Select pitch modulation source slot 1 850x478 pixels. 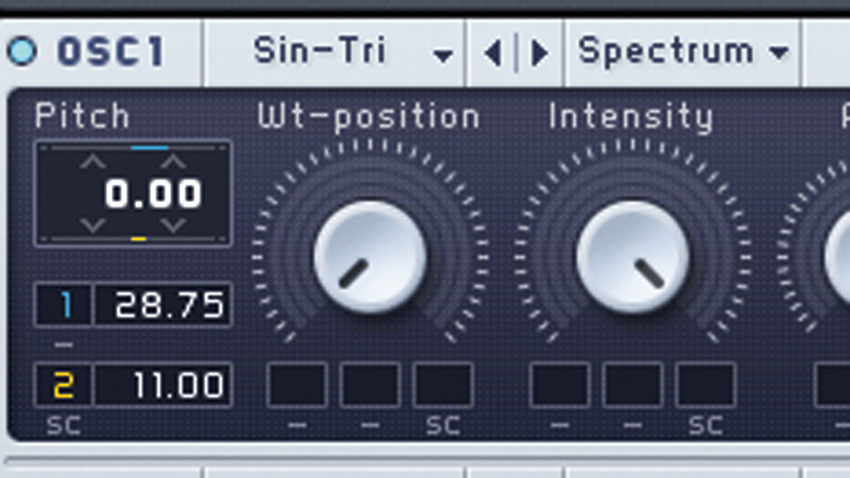(63, 305)
